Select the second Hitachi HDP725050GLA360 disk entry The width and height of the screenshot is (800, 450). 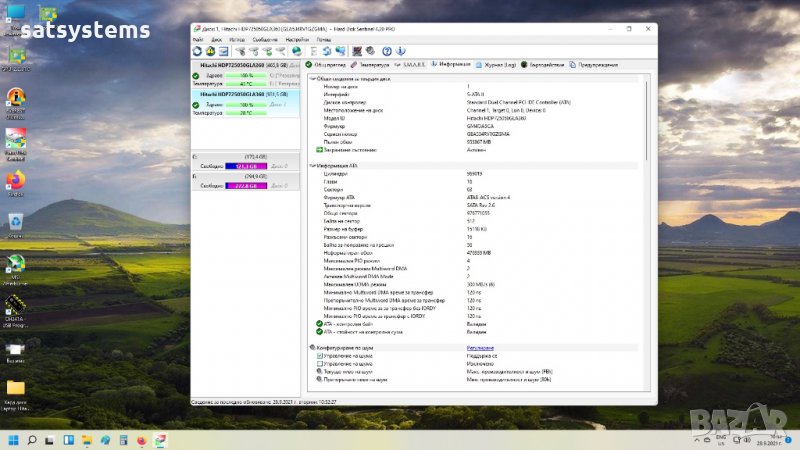pyautogui.click(x=235, y=94)
